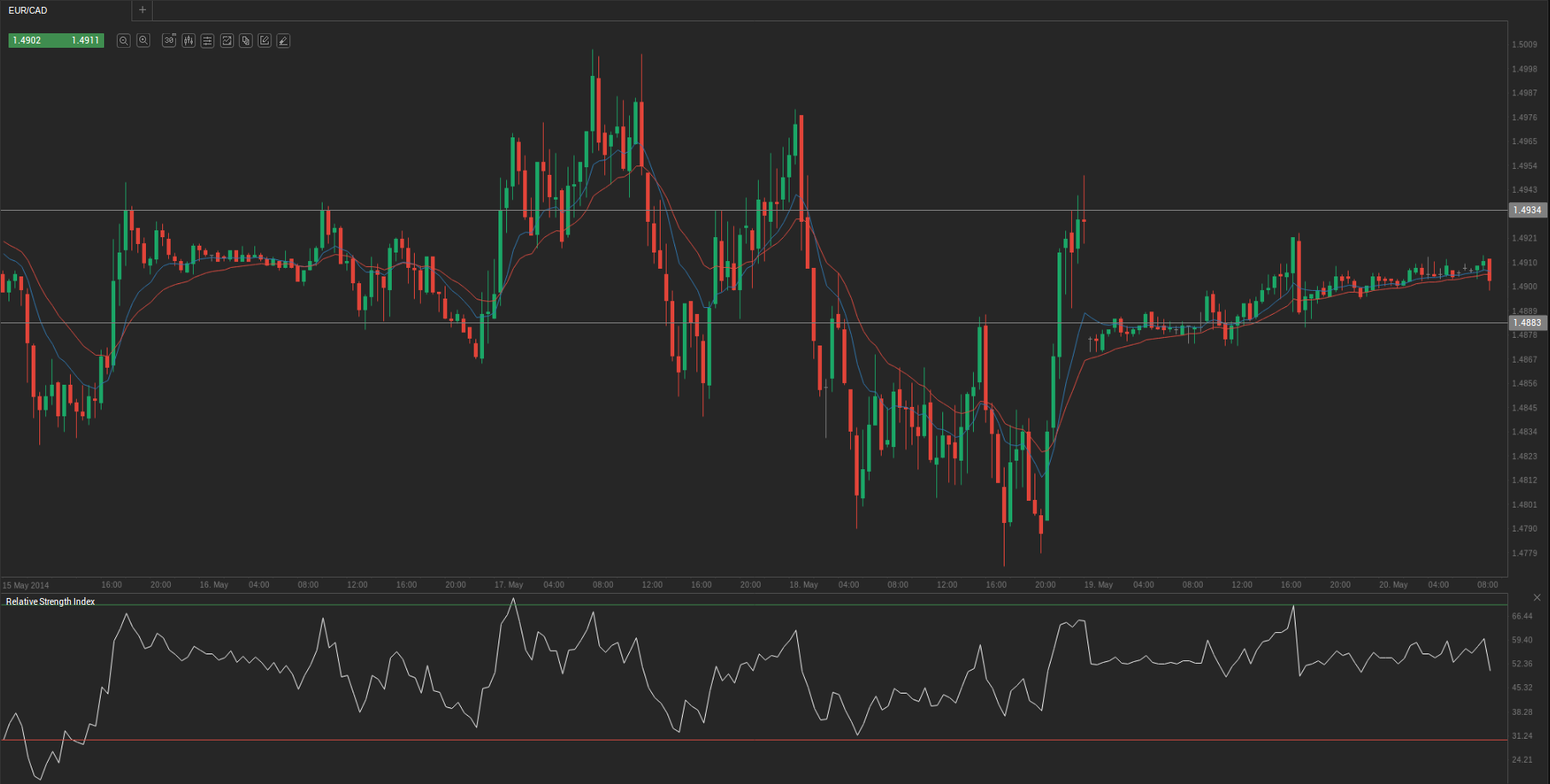Select the pencil edit drawing tool

pyautogui.click(x=265, y=41)
